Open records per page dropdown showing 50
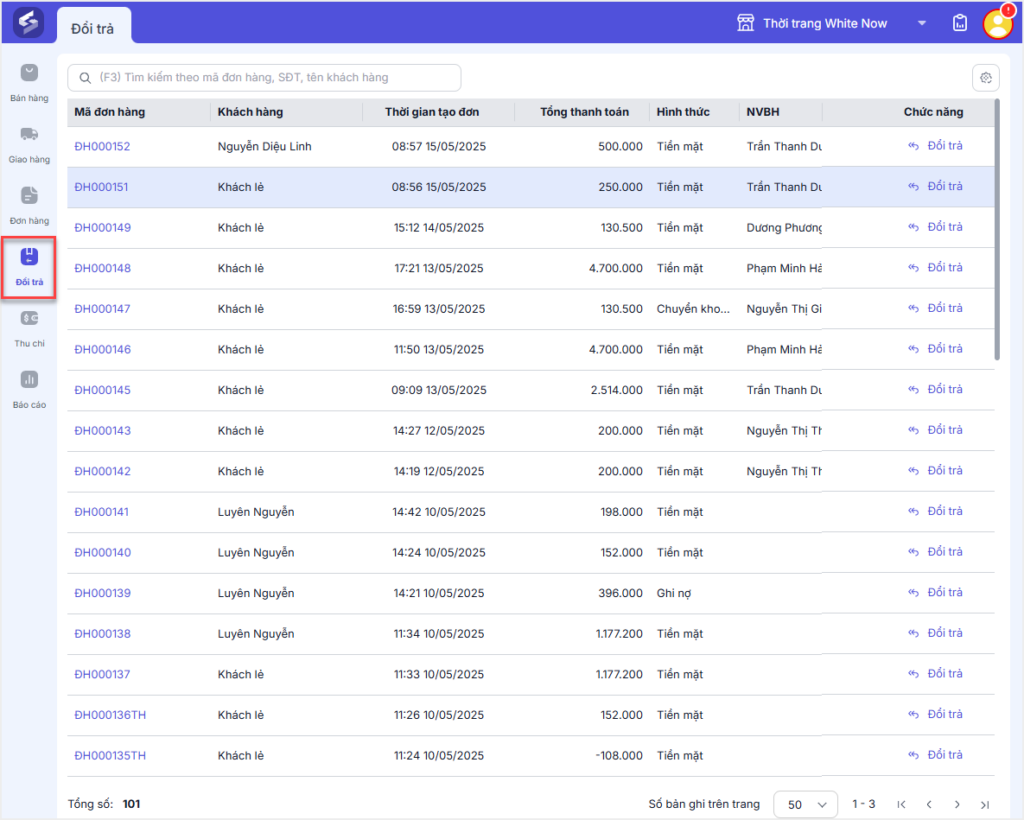Viewport: 1024px width, 820px height. 806,804
